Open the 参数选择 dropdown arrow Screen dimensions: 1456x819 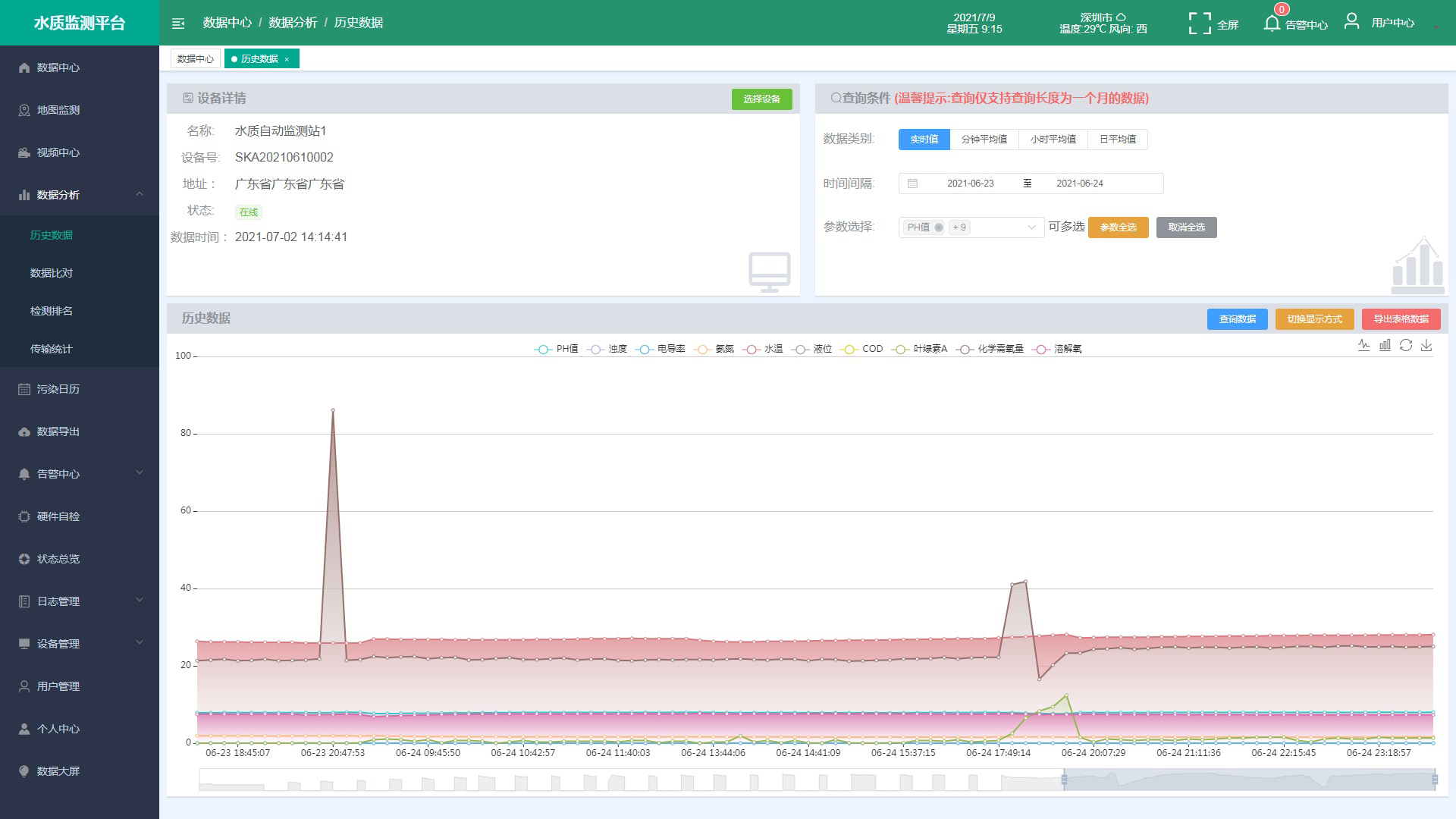1031,227
